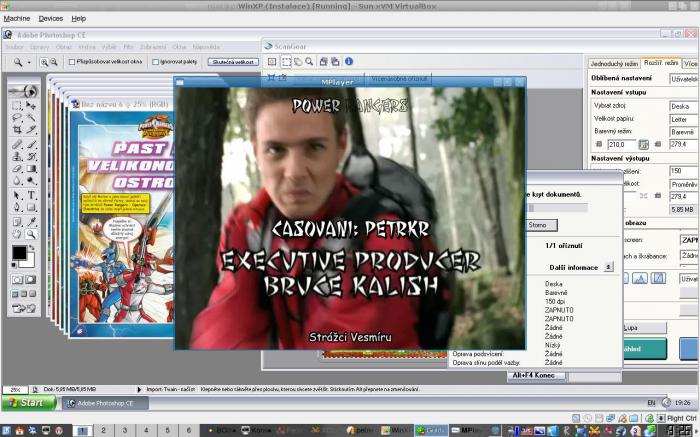Switch to workspace 3 in host panel
The width and height of the screenshot is (700, 437).
pos(125,430)
